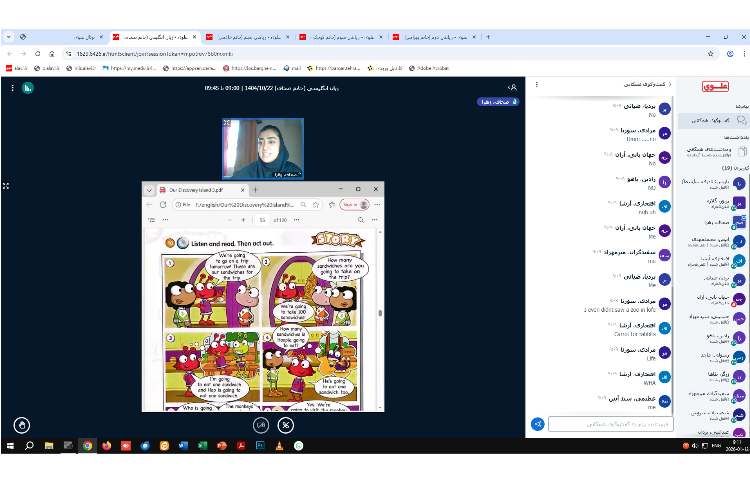The height and width of the screenshot is (480, 750).
Task: Open Firefox from the Windows taskbar
Action: [x=107, y=445]
